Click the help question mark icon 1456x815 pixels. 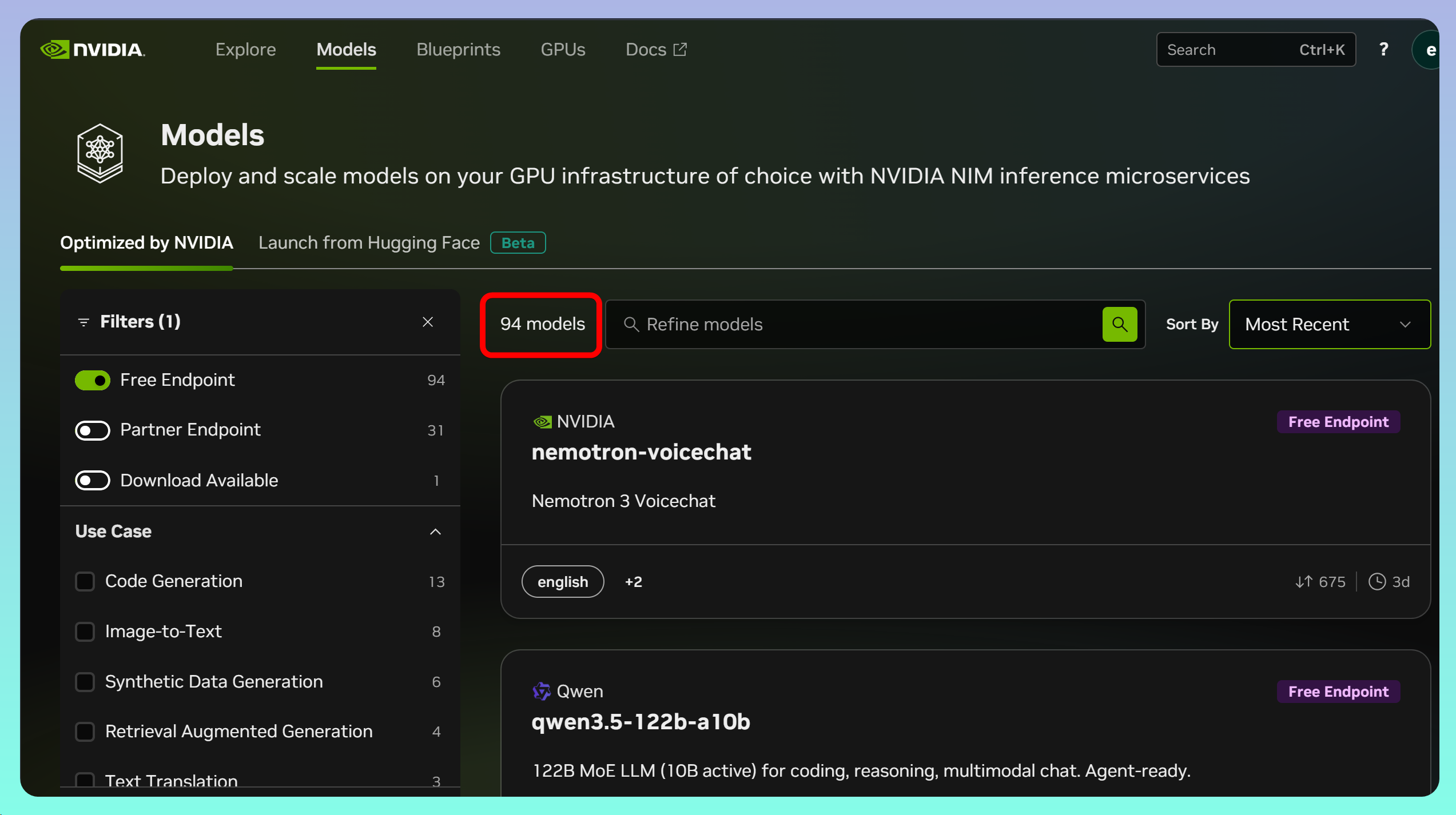point(1383,50)
